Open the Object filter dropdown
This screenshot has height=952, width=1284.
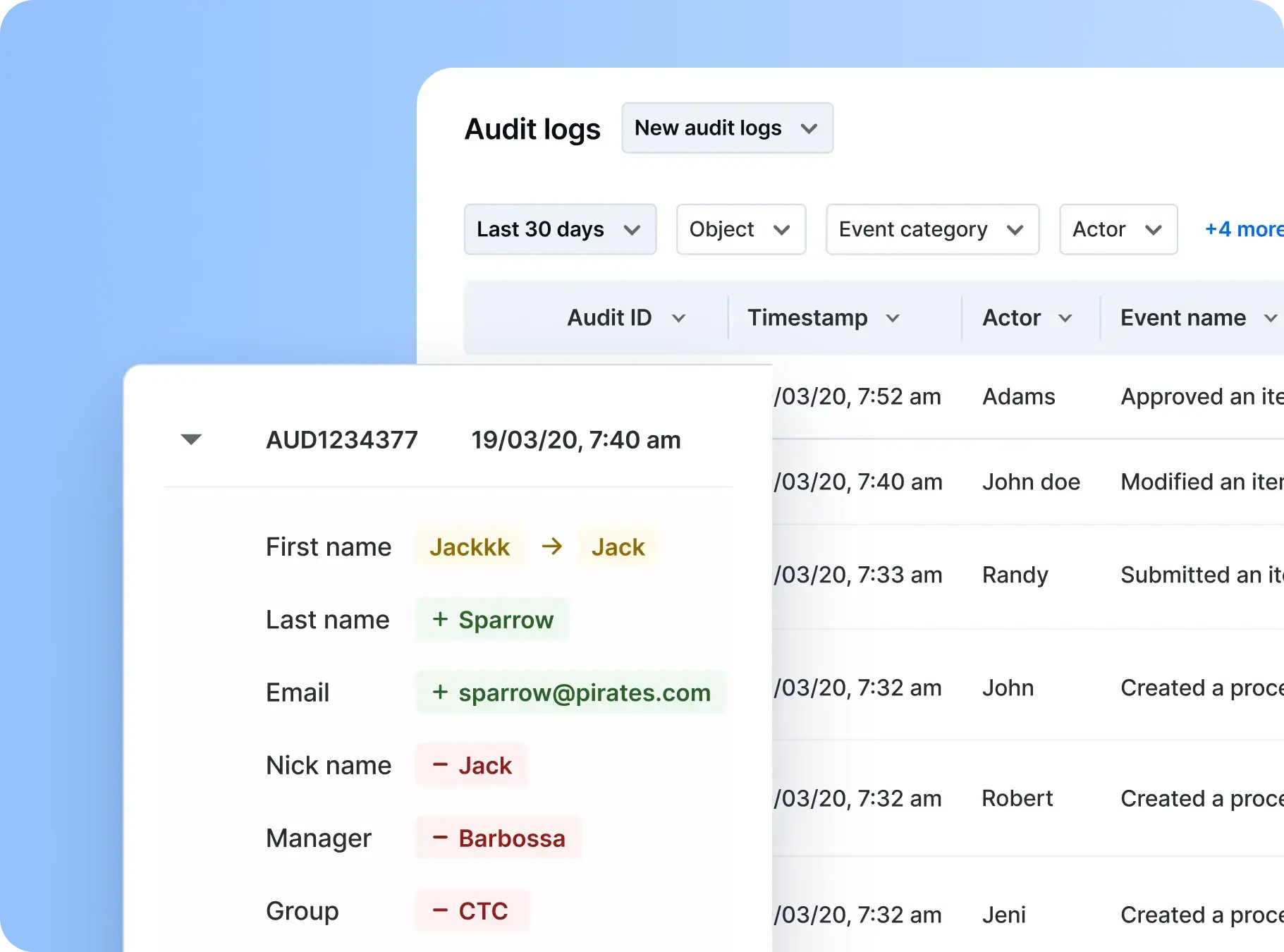pos(740,229)
